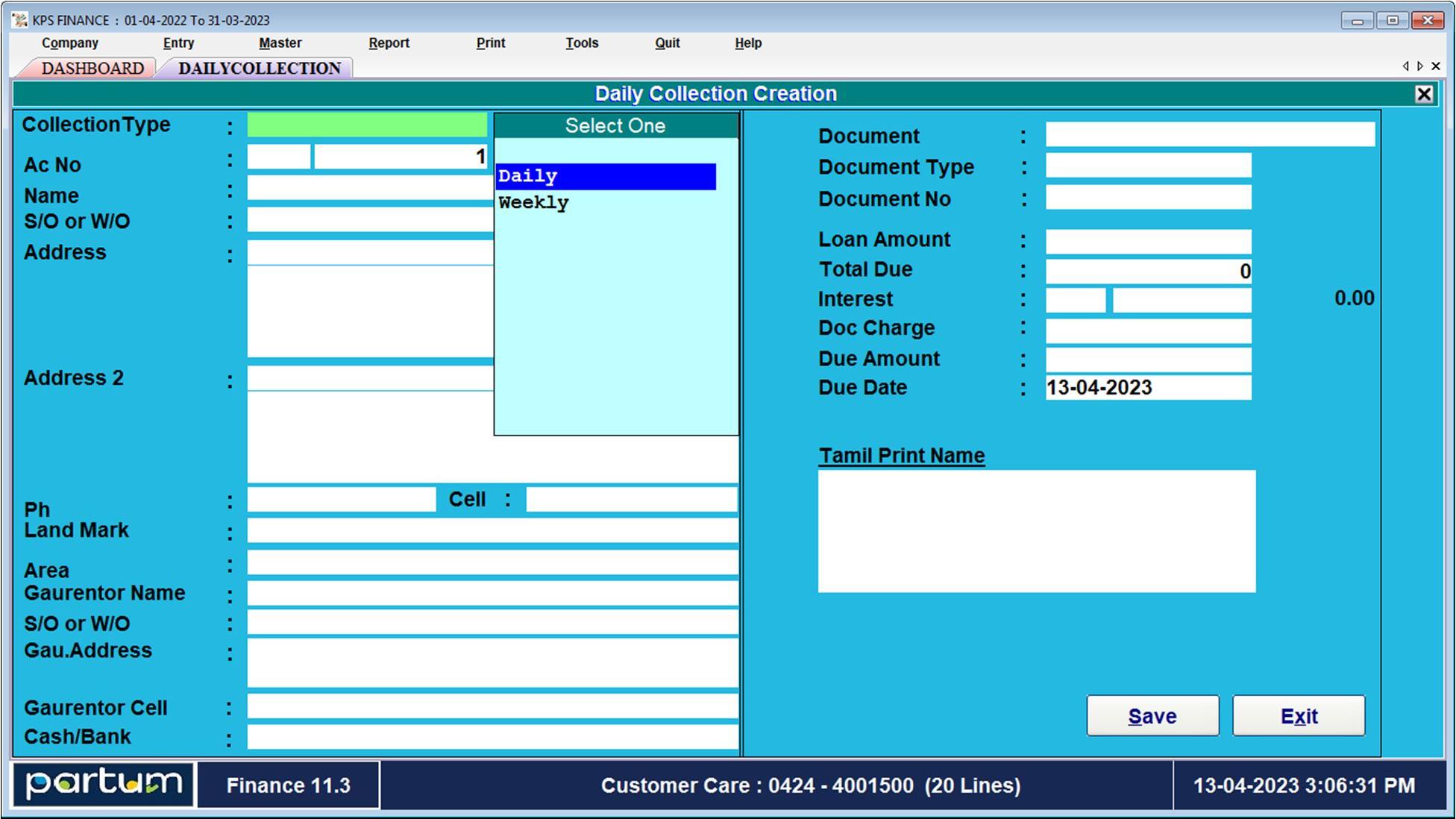
Task: Open the Print menu
Action: coord(491,43)
